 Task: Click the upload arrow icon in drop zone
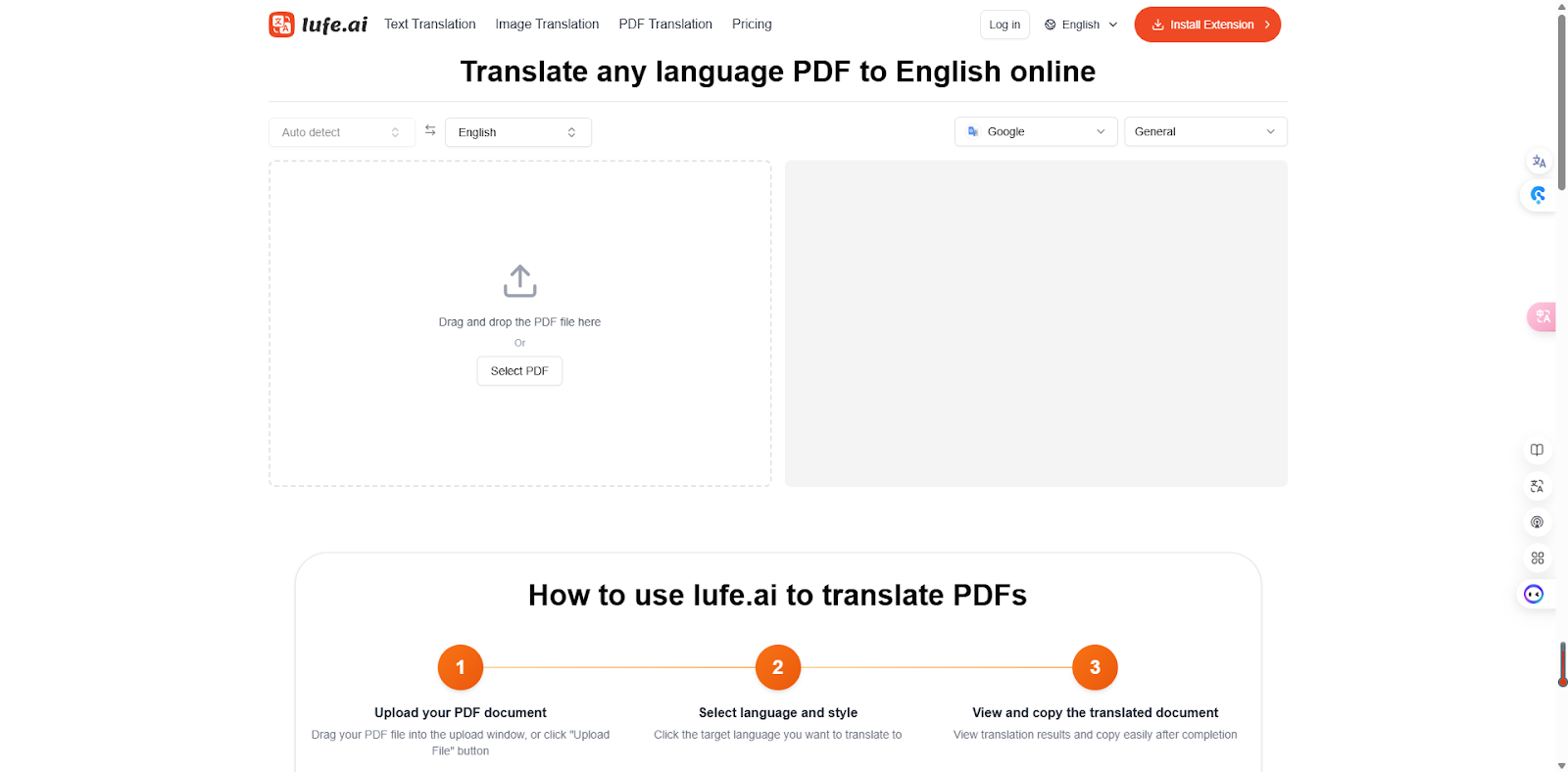pyautogui.click(x=519, y=281)
